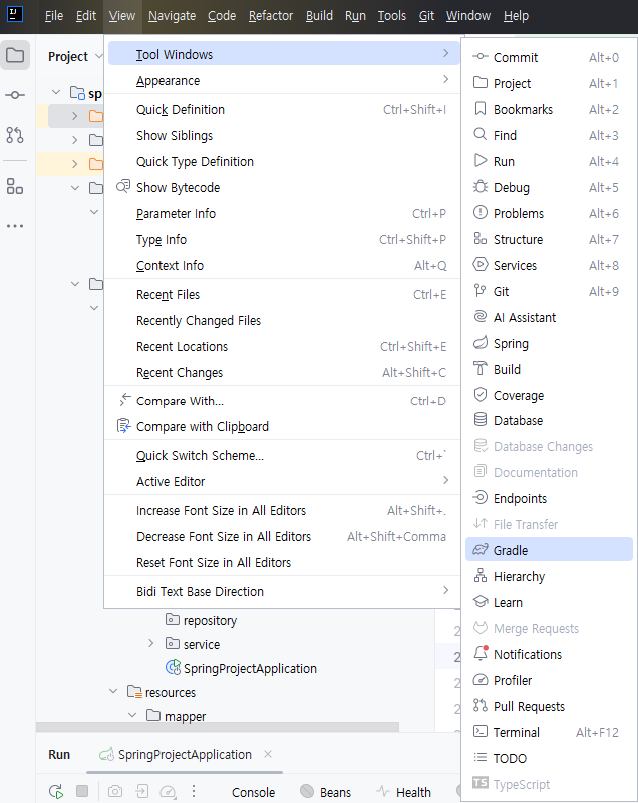638x803 pixels.
Task: Expand Bidi Text Base Direction submenu
Action: [x=282, y=591]
